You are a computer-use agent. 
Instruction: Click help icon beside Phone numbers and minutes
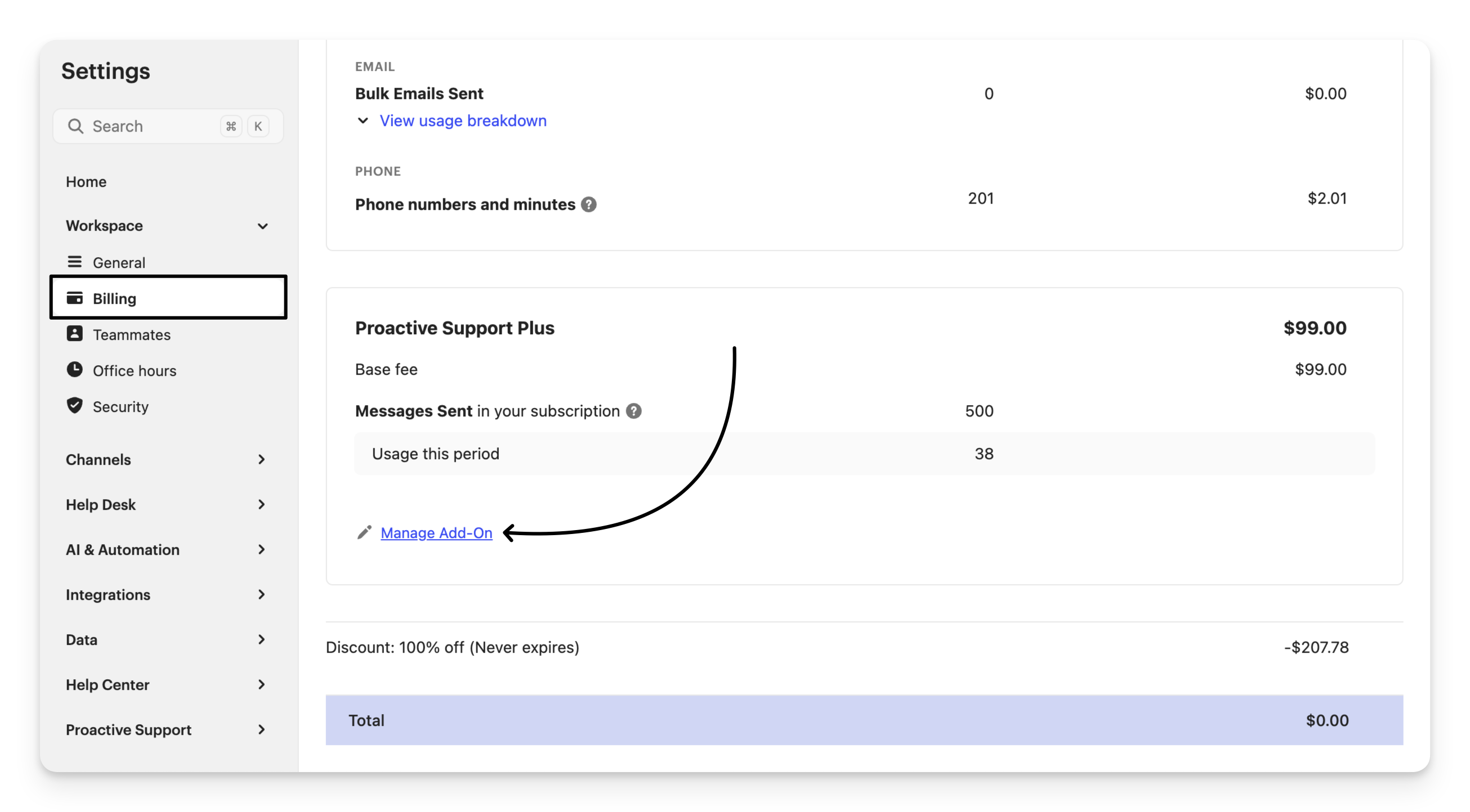[x=588, y=204]
